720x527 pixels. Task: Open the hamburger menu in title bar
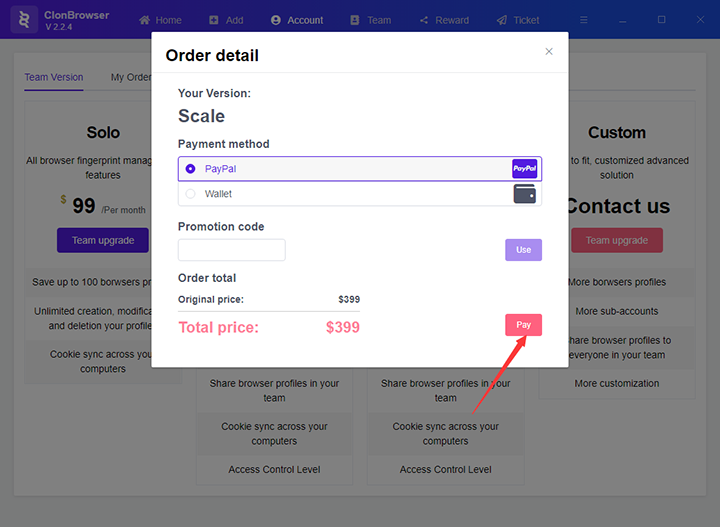click(584, 20)
